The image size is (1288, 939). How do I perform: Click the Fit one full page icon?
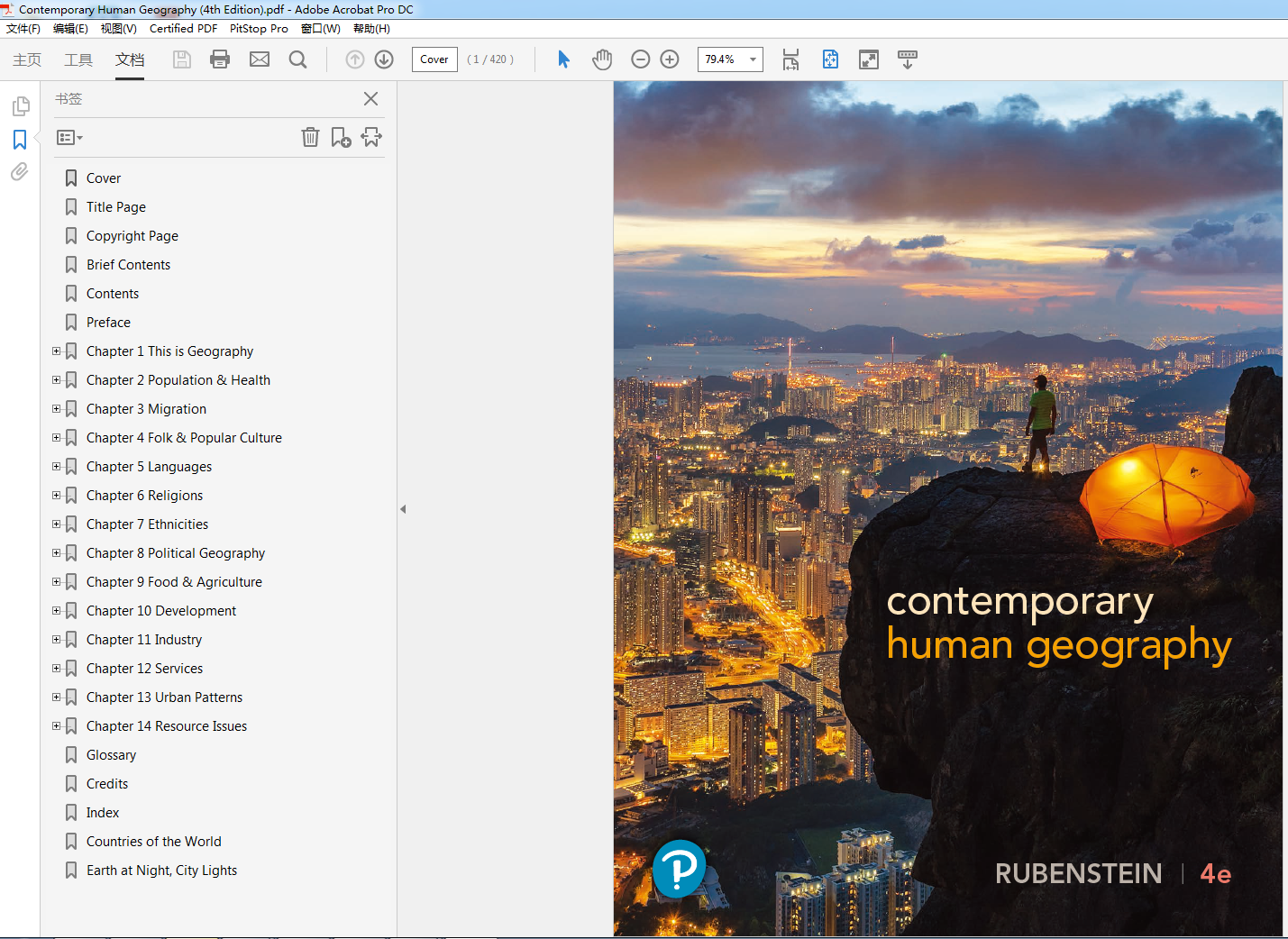pos(830,59)
